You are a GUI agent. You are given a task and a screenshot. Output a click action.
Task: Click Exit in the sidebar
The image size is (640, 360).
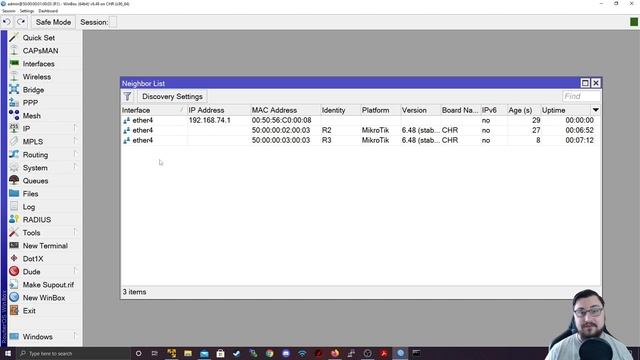pos(29,311)
